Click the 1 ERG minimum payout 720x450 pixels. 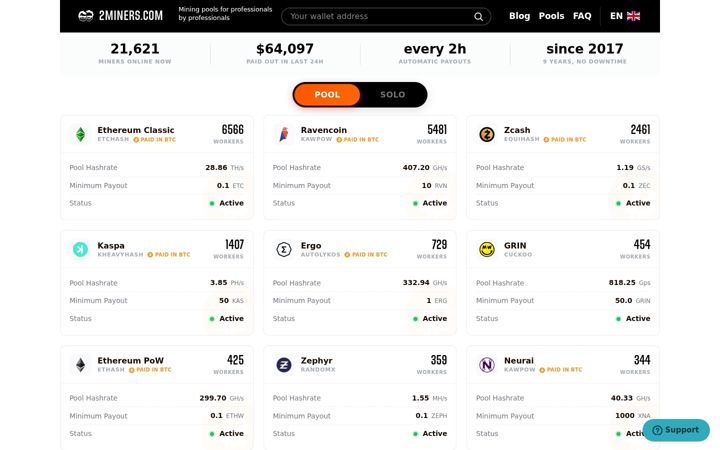click(x=437, y=301)
